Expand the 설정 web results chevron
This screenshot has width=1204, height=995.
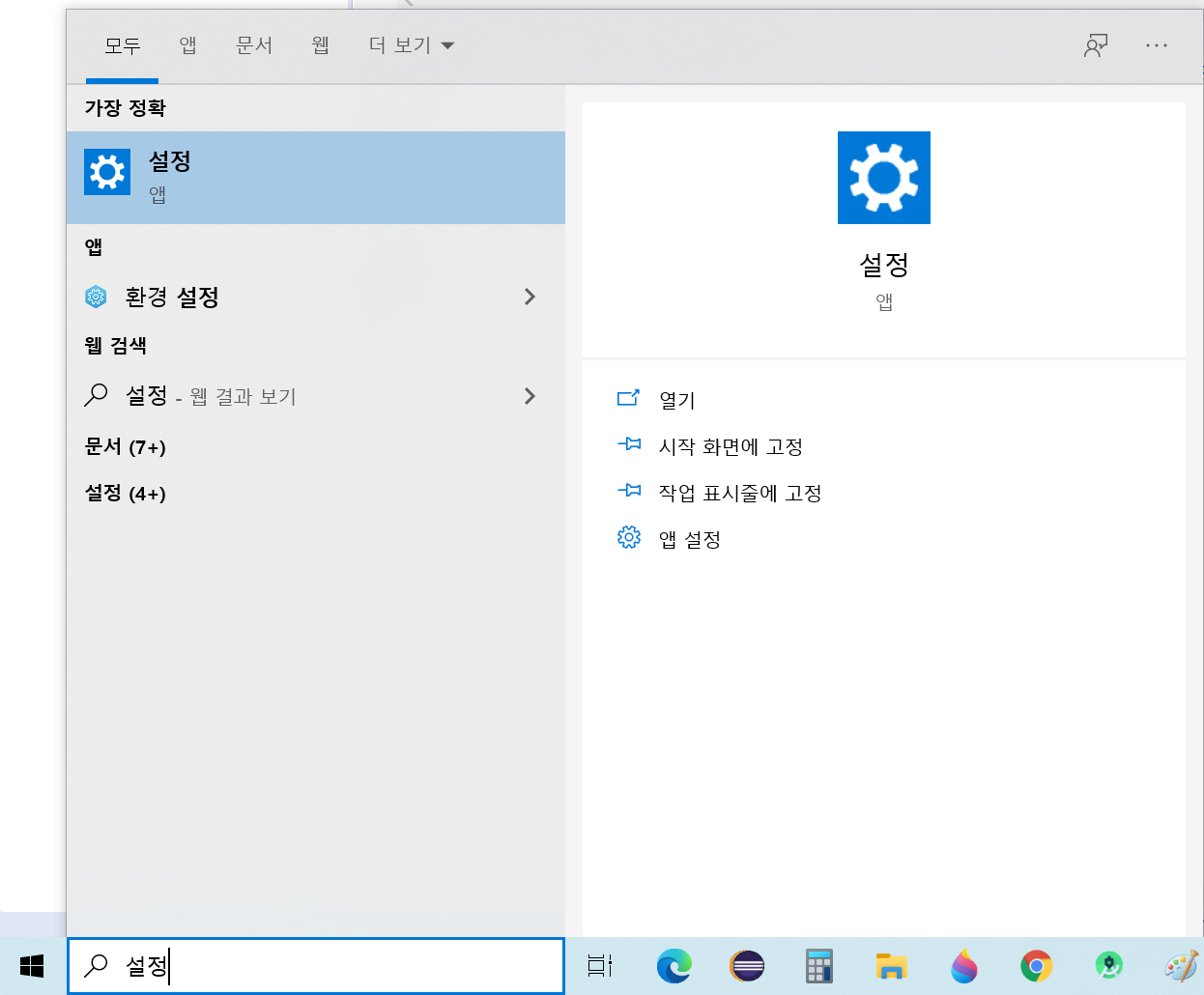click(x=530, y=396)
